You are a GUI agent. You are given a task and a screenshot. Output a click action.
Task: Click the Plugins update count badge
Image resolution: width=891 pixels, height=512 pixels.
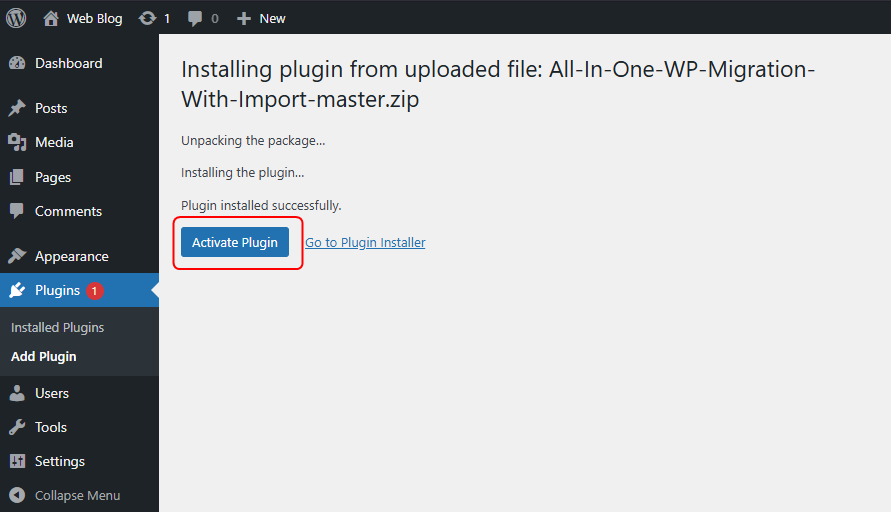tap(94, 291)
